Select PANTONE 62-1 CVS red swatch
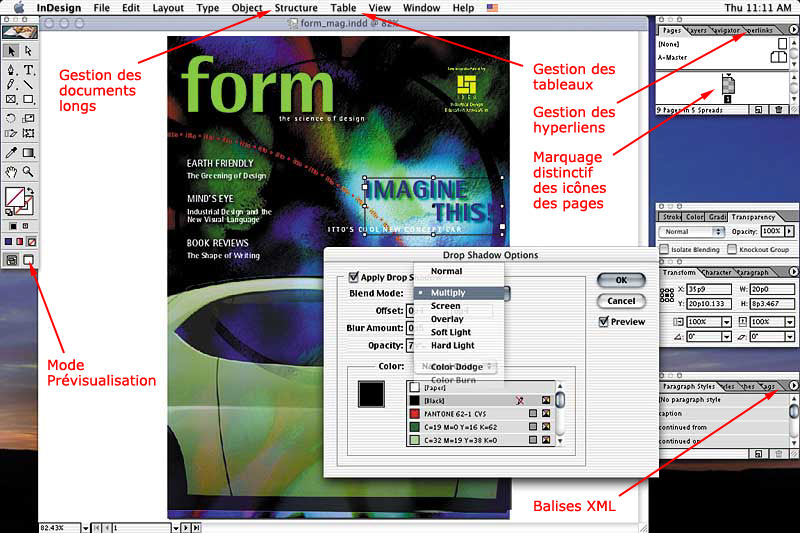Image resolution: width=800 pixels, height=533 pixels. [x=481, y=414]
